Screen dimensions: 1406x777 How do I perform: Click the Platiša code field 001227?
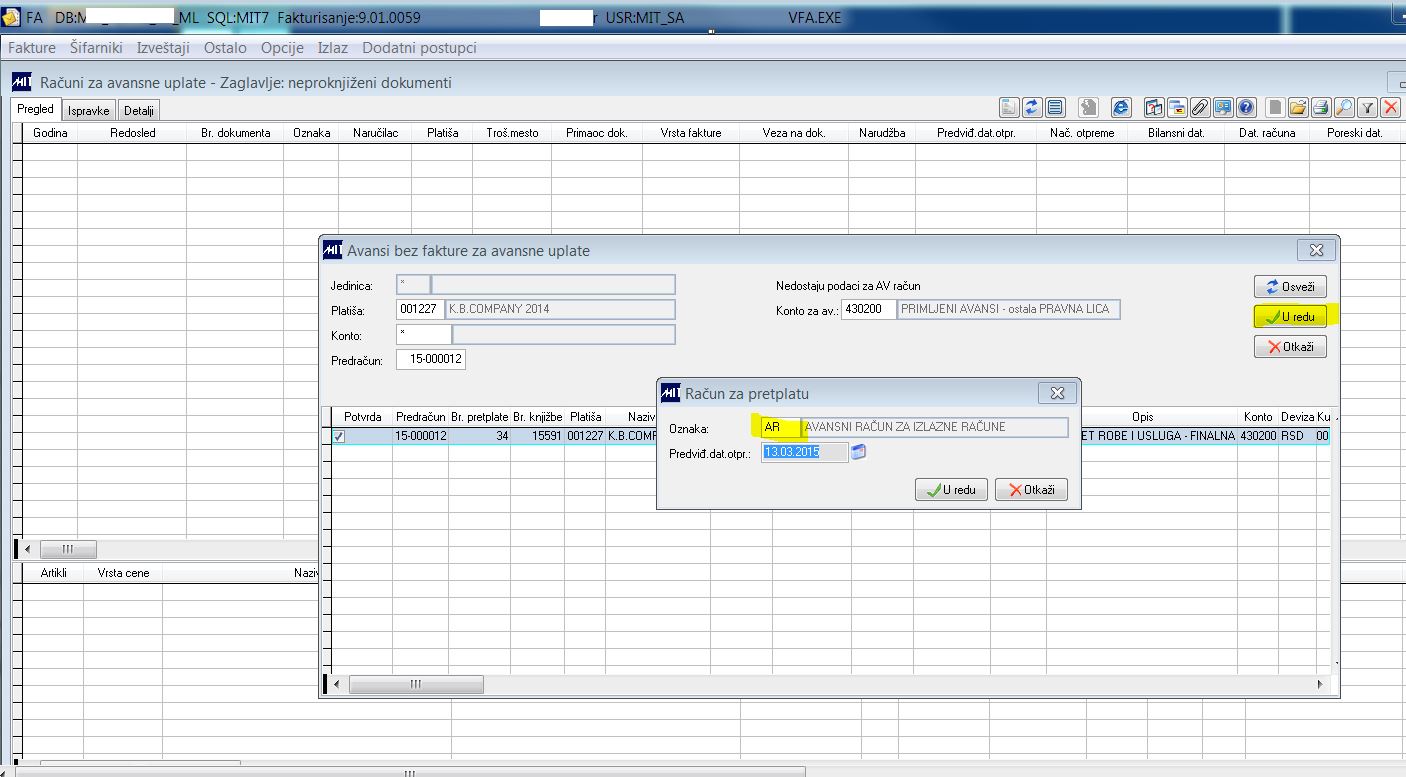tap(418, 309)
